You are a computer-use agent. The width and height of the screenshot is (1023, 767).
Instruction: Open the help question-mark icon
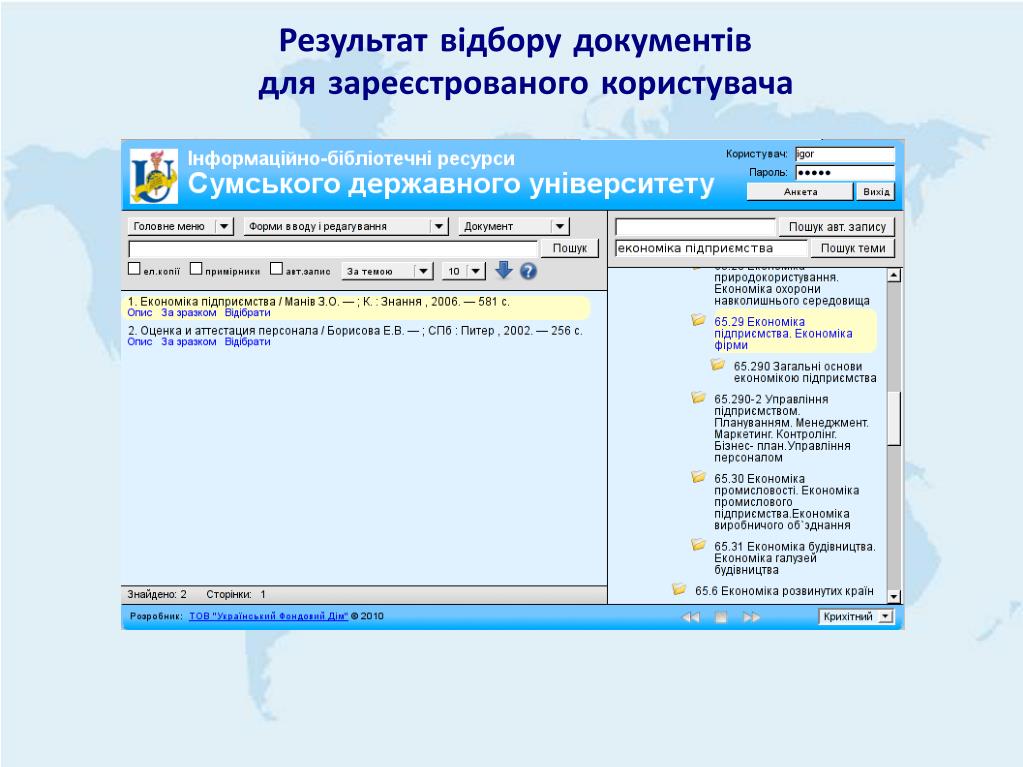pos(528,271)
